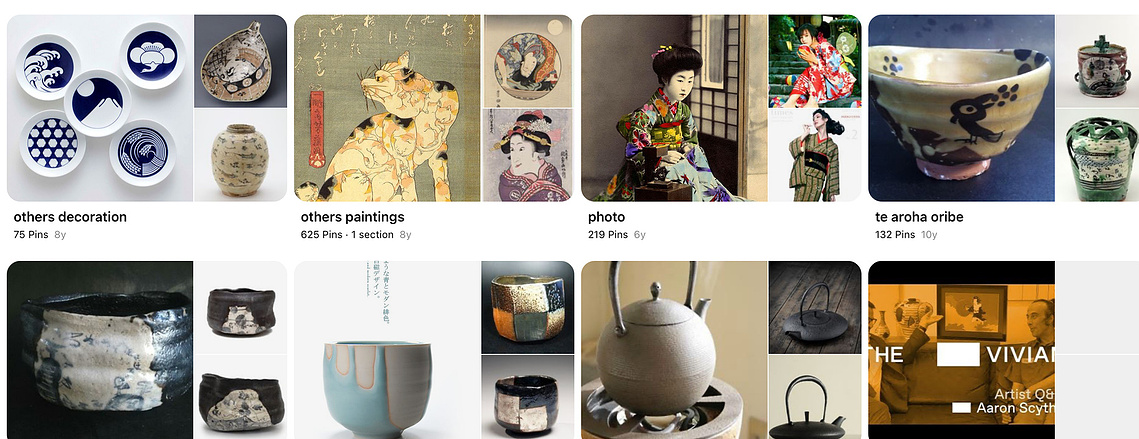
Task: Click the orange Artist Q&A video cover
Action: pos(961,350)
